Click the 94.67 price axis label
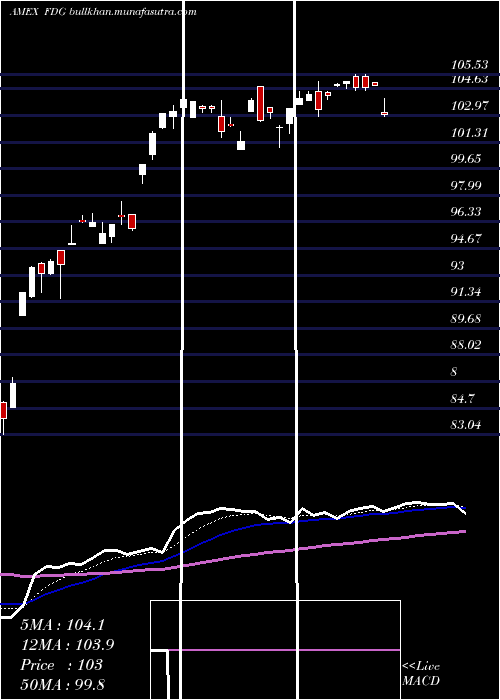 pos(466,238)
